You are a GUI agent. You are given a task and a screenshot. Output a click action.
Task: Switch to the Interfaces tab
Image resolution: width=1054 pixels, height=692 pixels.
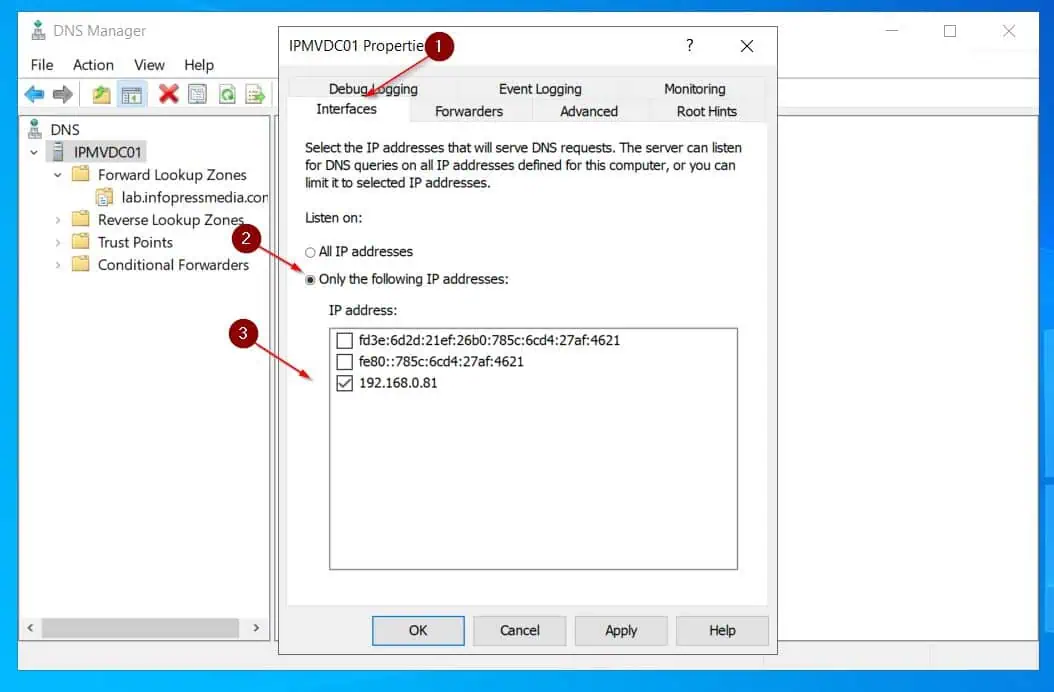(347, 109)
